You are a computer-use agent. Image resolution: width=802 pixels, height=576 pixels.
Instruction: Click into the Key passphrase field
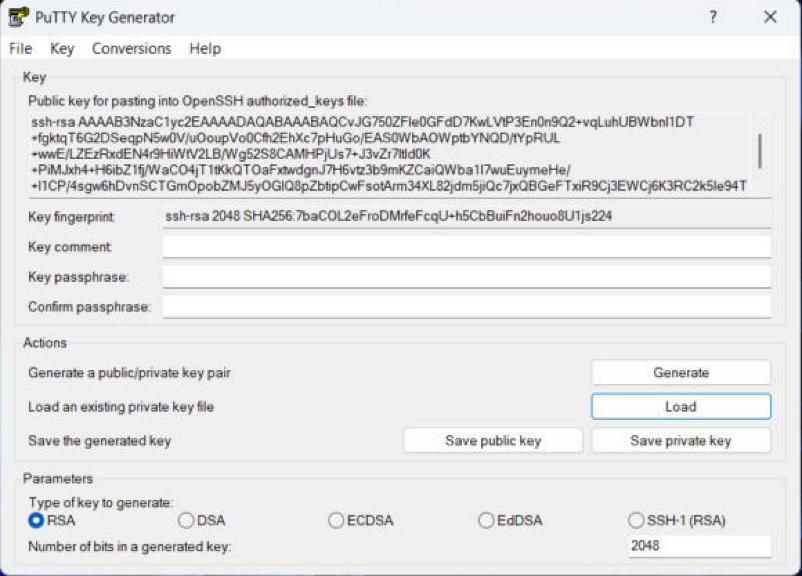[x=467, y=277]
